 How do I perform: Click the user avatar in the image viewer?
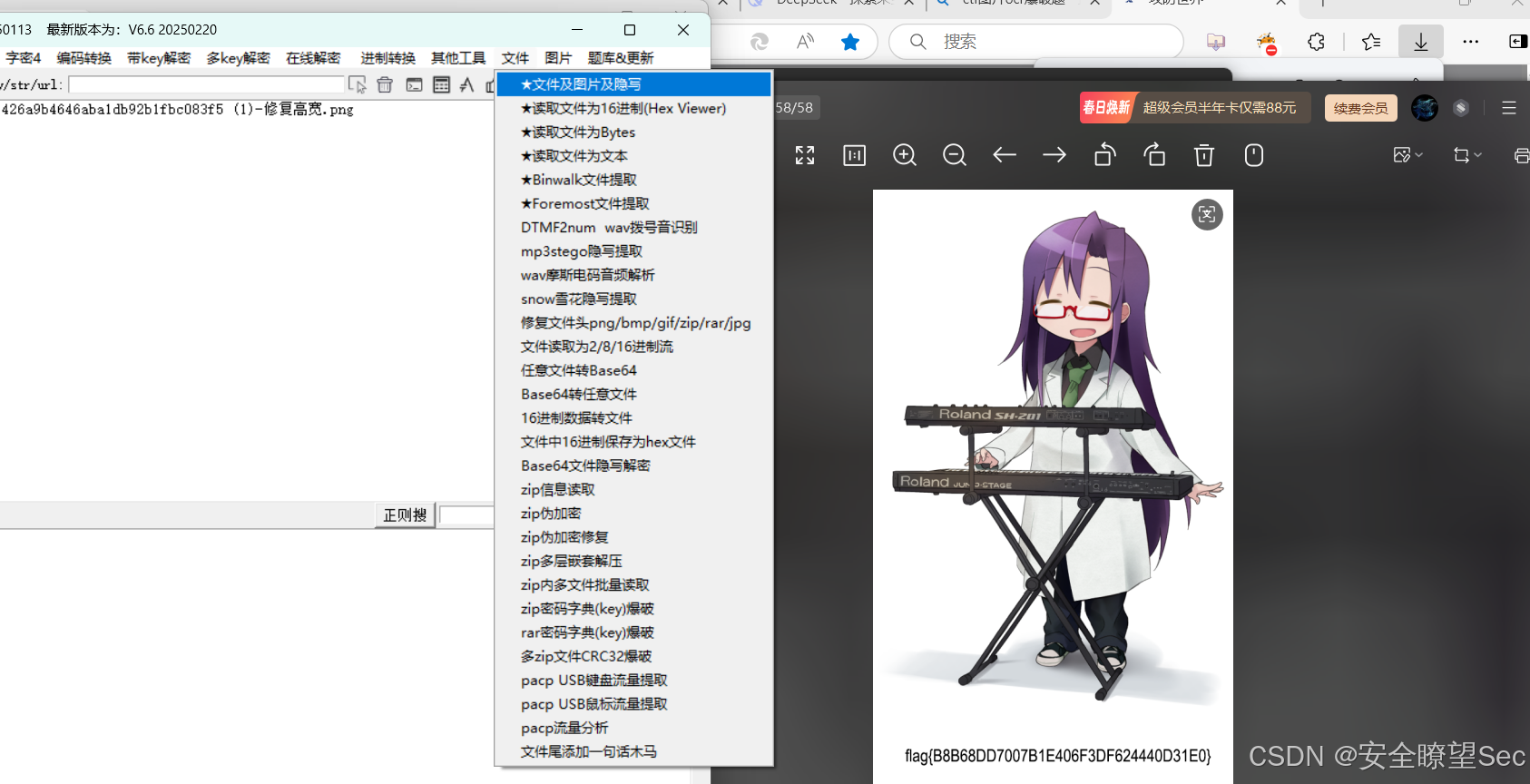click(1425, 108)
